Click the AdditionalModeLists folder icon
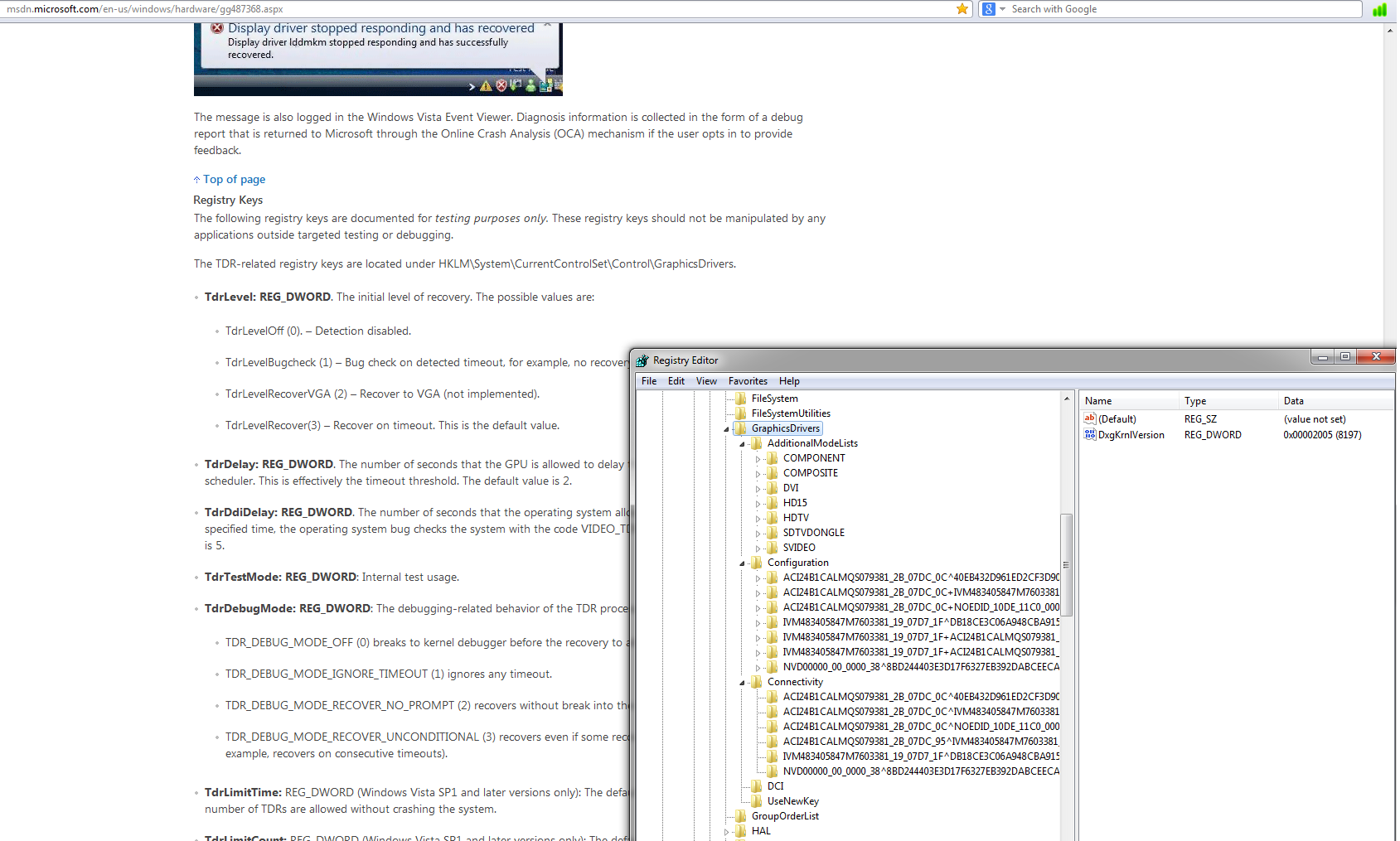This screenshot has height=841, width=1400. tap(757, 443)
